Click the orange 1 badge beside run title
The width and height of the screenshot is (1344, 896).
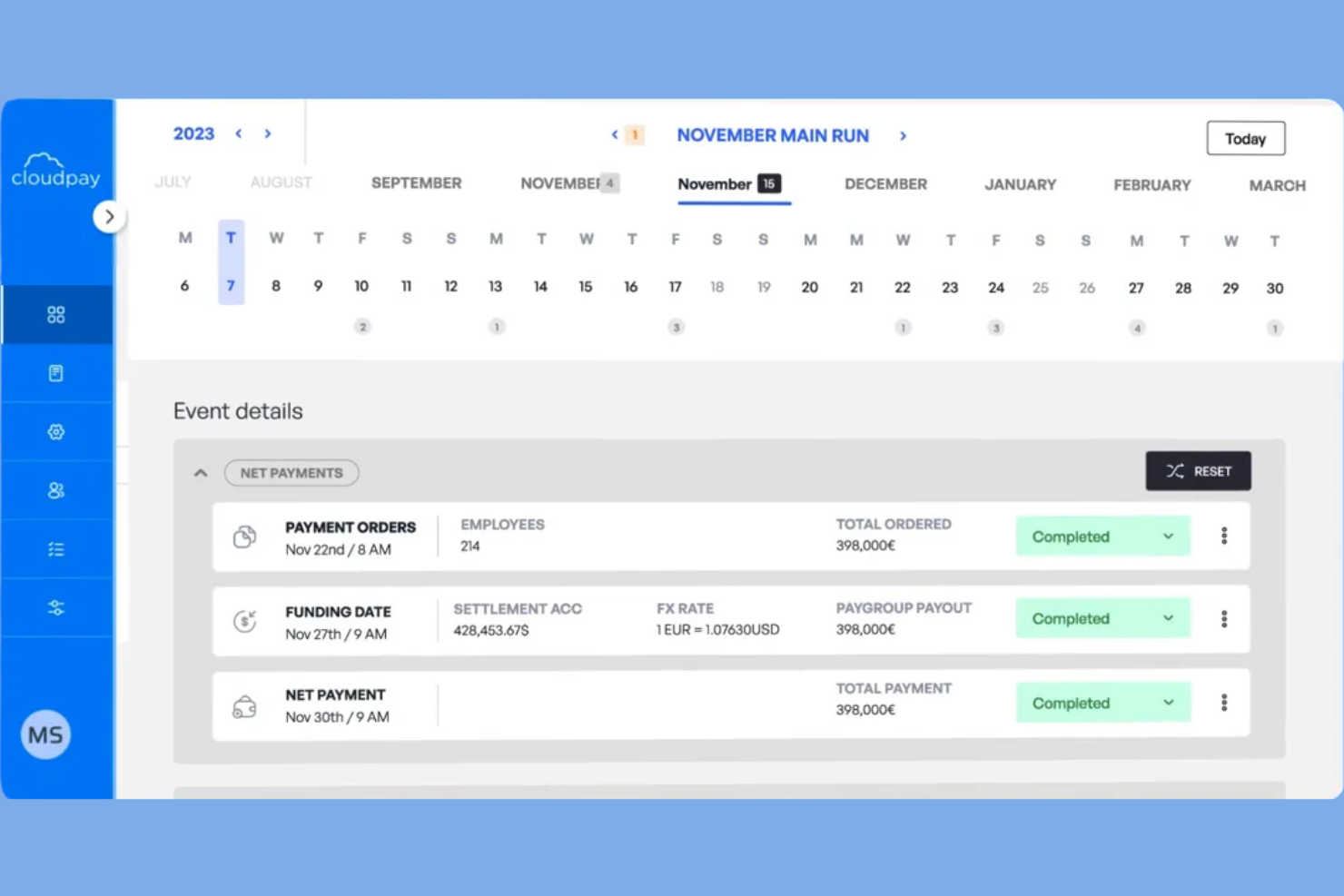[635, 135]
